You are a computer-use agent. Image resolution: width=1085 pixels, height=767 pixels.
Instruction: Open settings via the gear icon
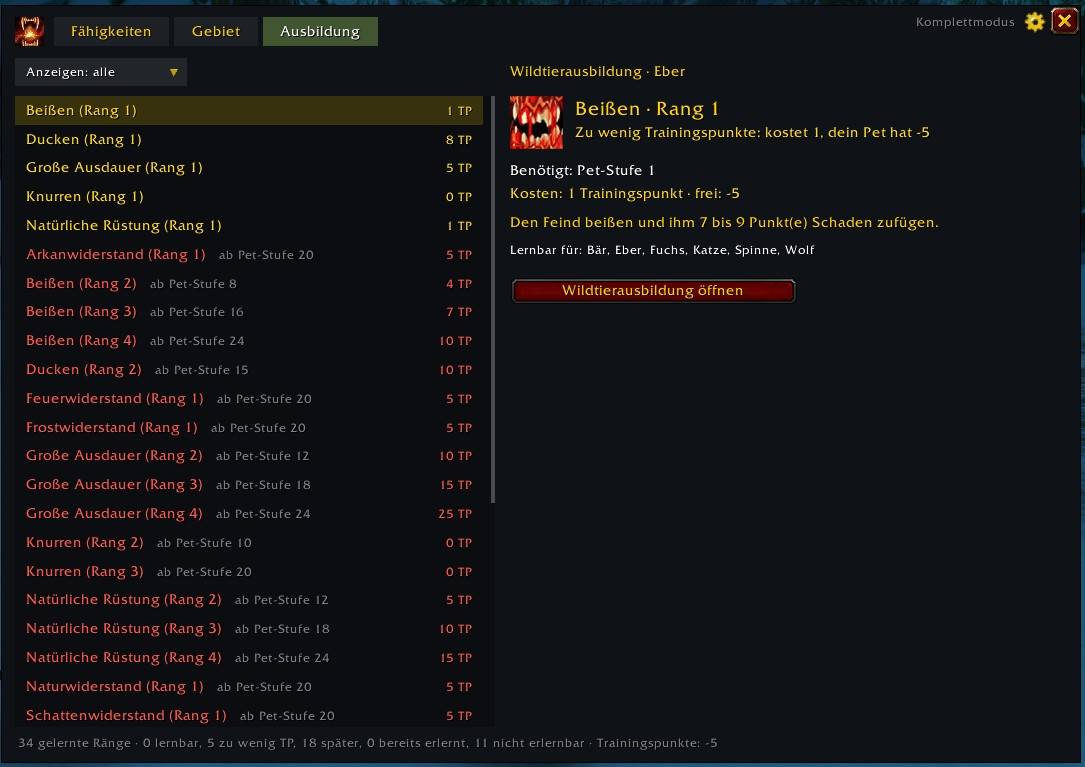[x=1034, y=22]
